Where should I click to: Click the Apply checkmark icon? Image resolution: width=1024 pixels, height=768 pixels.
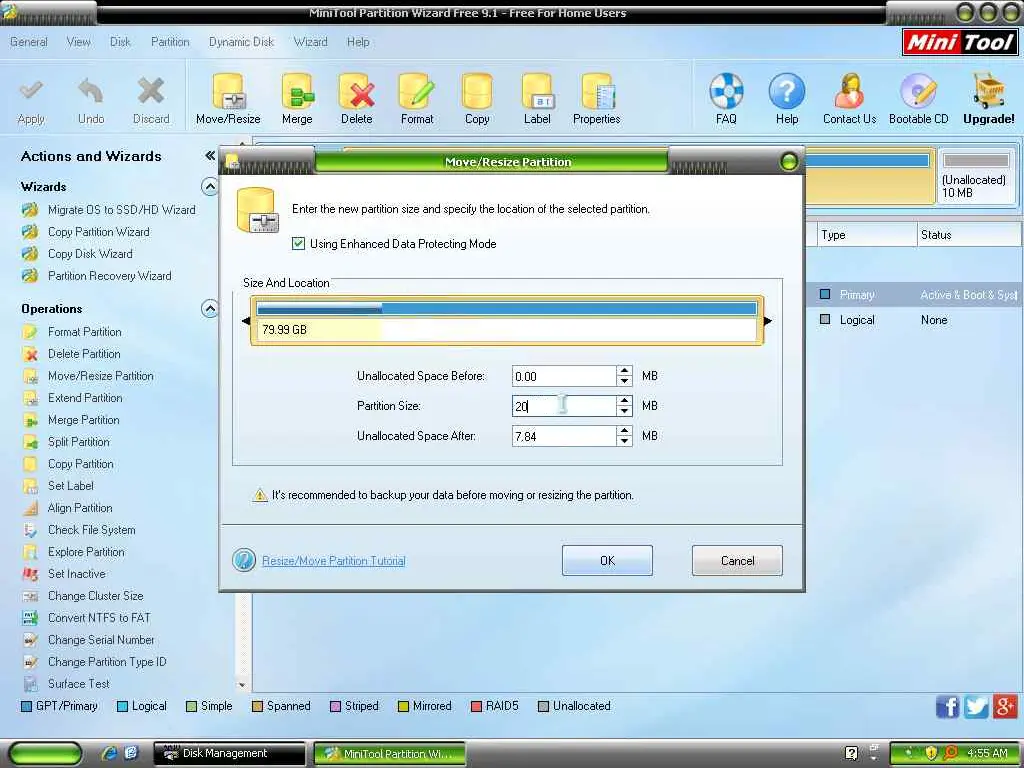(x=31, y=91)
